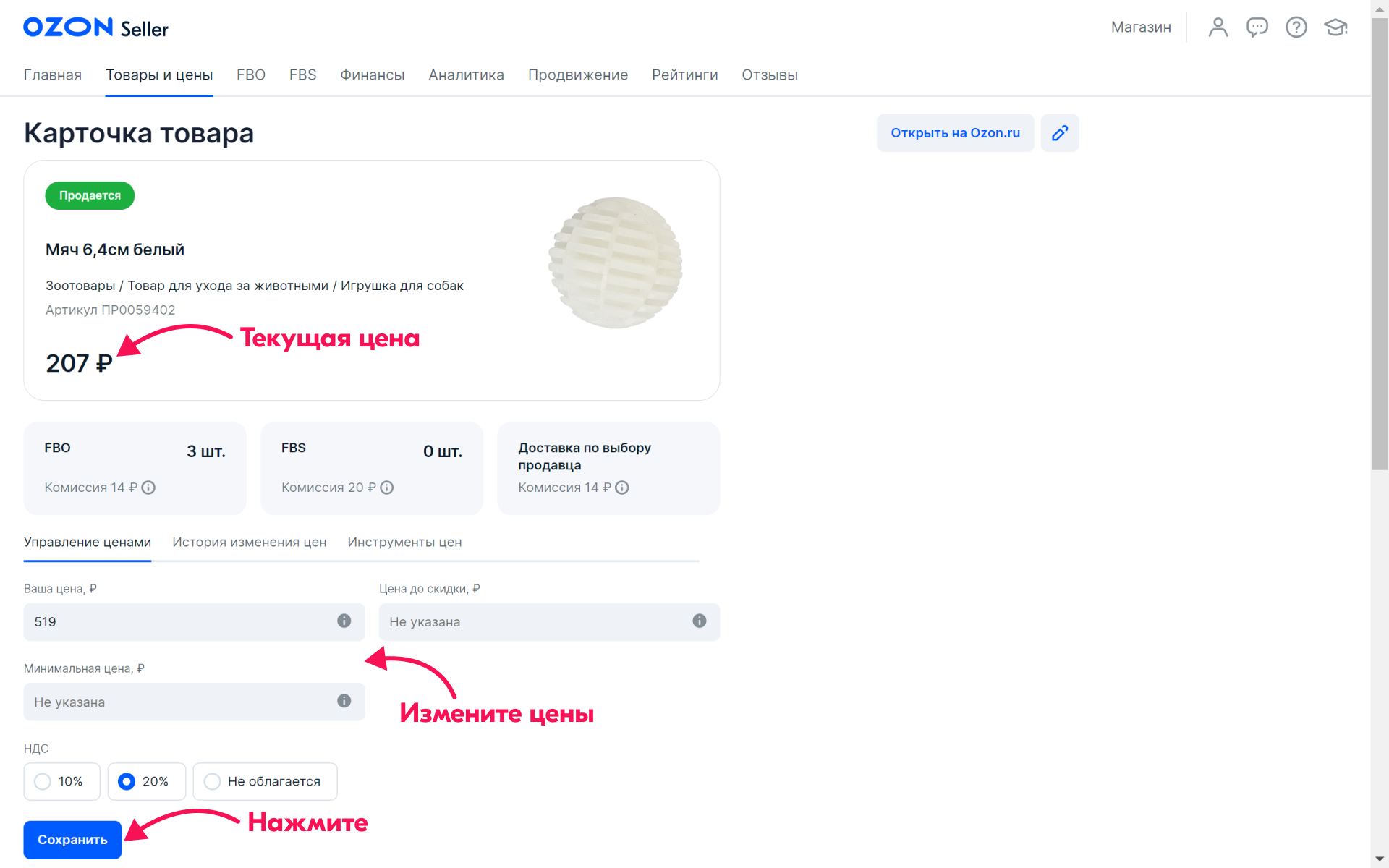Open Товары и цены section
The height and width of the screenshot is (868, 1389).
click(159, 75)
